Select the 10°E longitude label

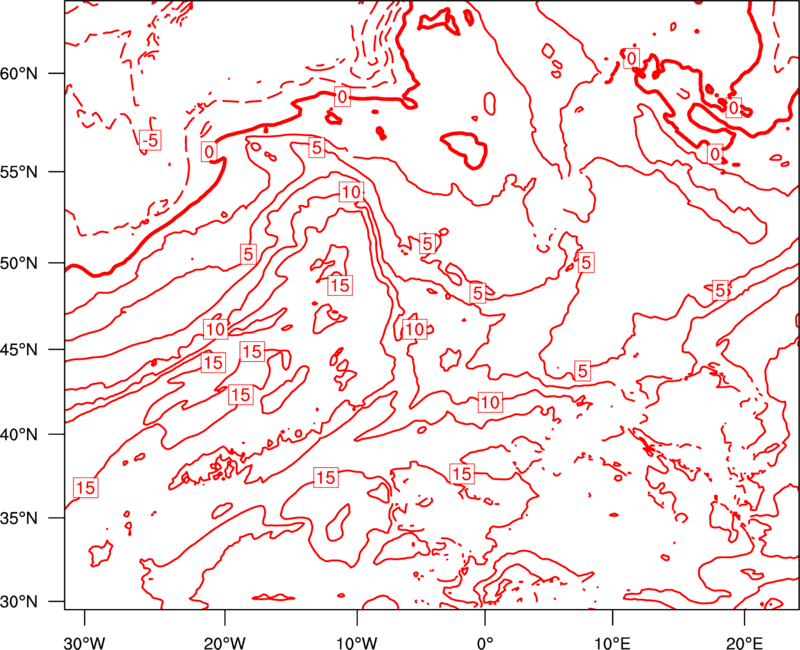click(612, 642)
